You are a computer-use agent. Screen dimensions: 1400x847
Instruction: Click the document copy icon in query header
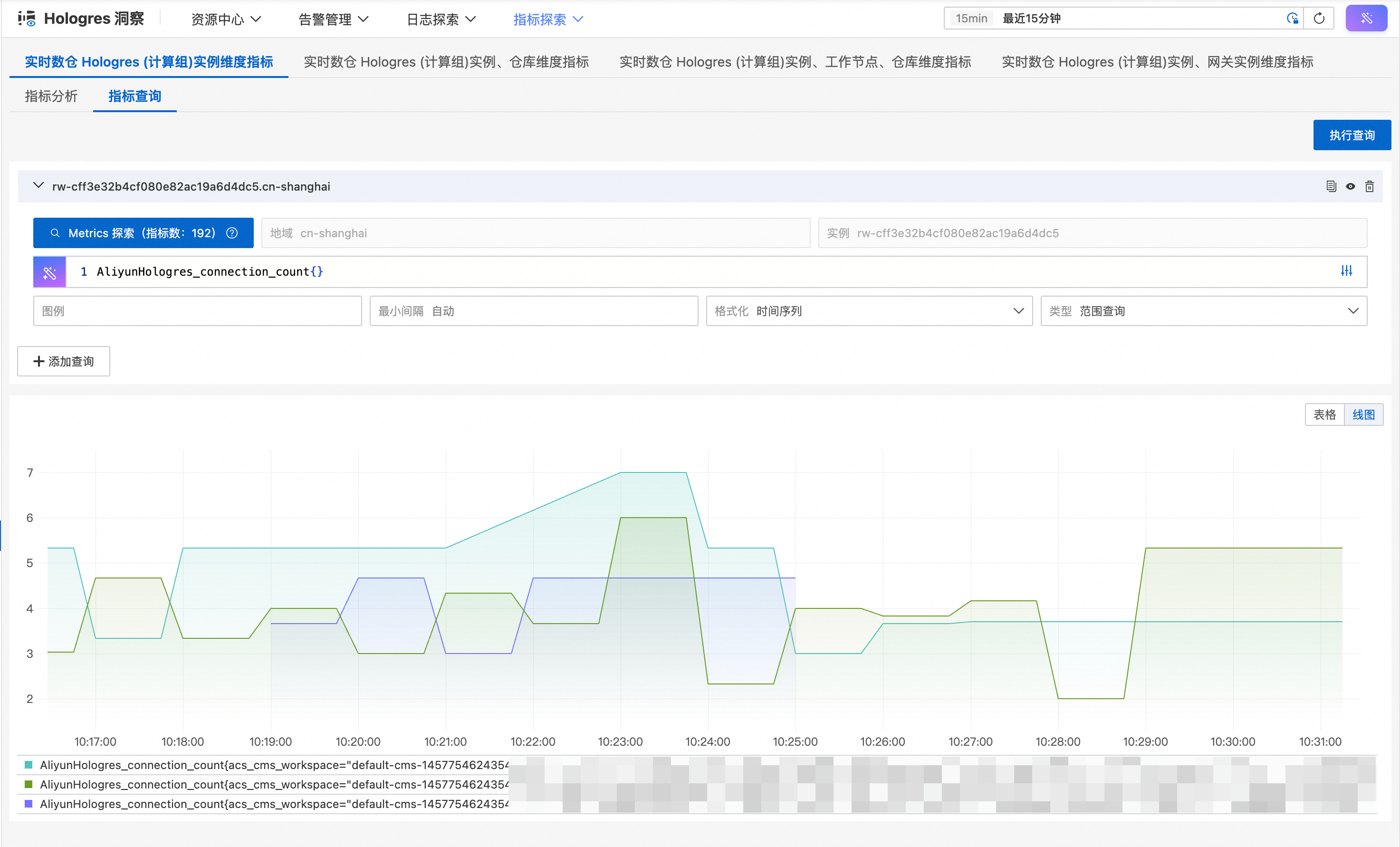coord(1331,186)
